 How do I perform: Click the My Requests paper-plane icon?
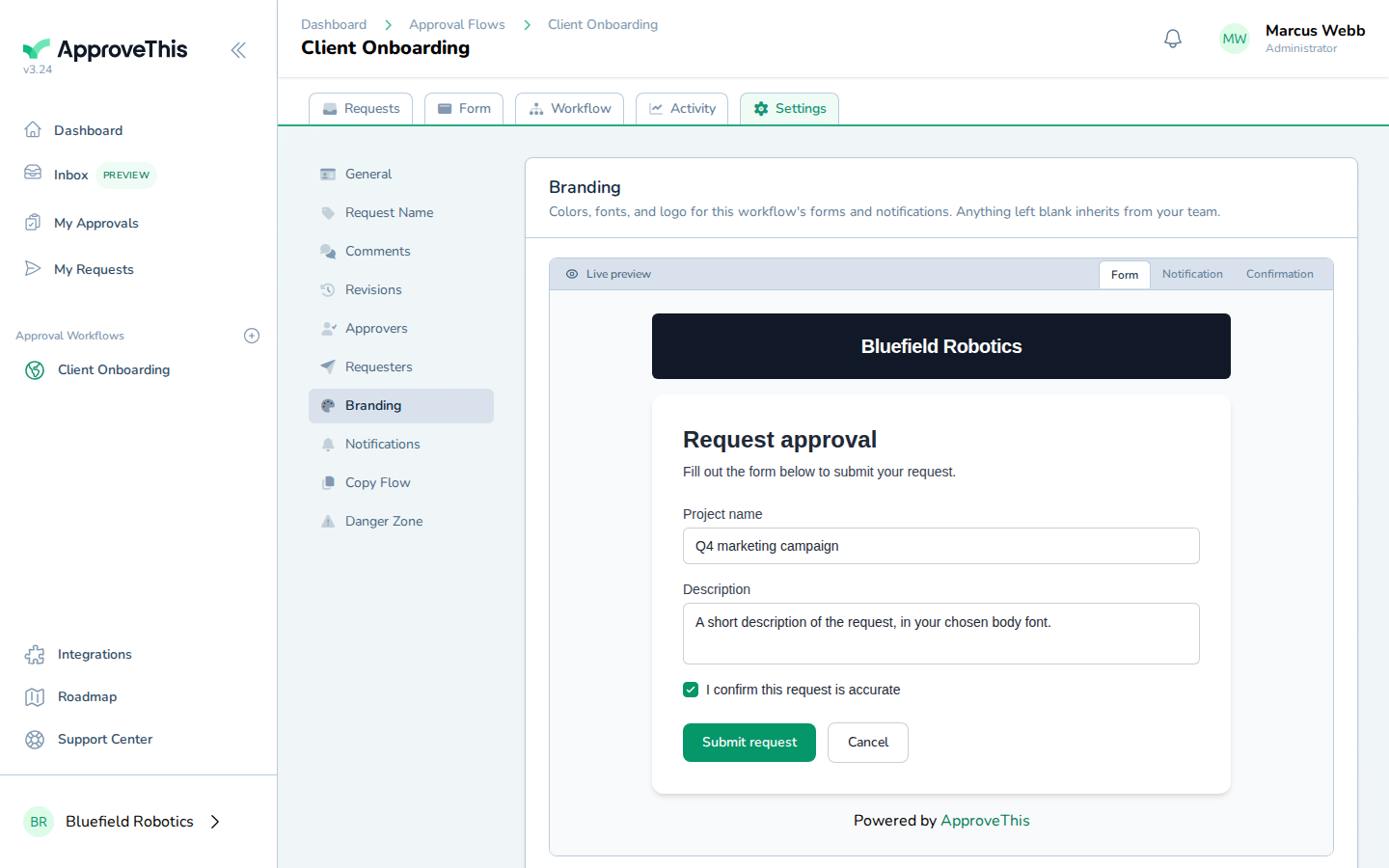pyautogui.click(x=33, y=268)
